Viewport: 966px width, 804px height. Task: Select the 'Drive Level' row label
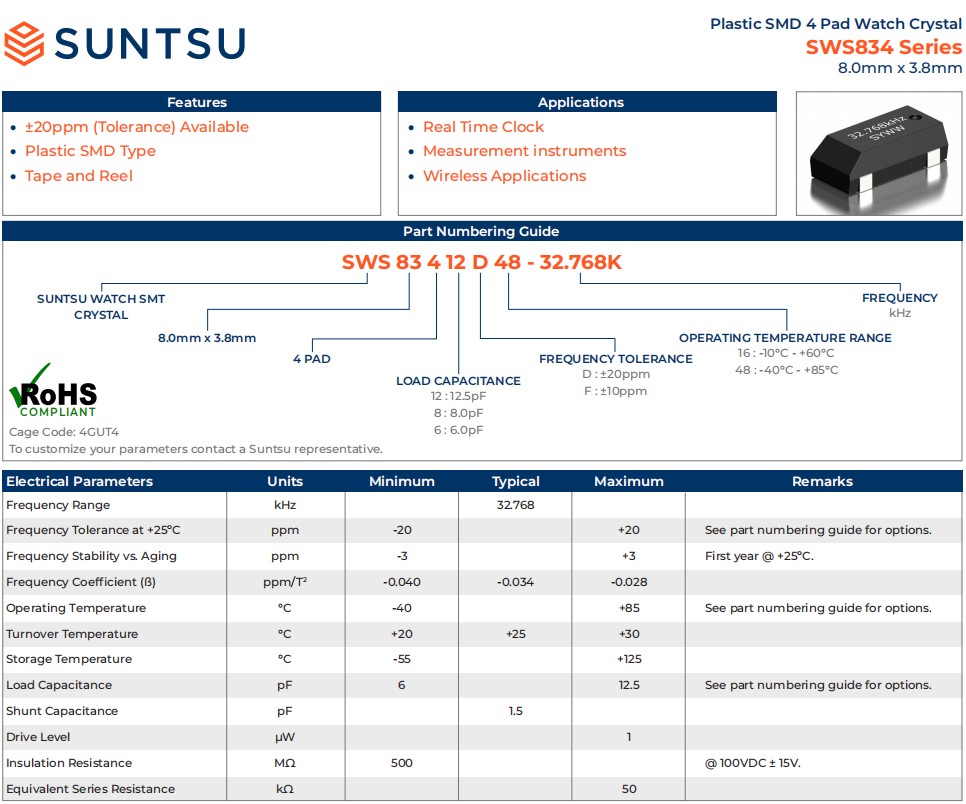(38, 737)
